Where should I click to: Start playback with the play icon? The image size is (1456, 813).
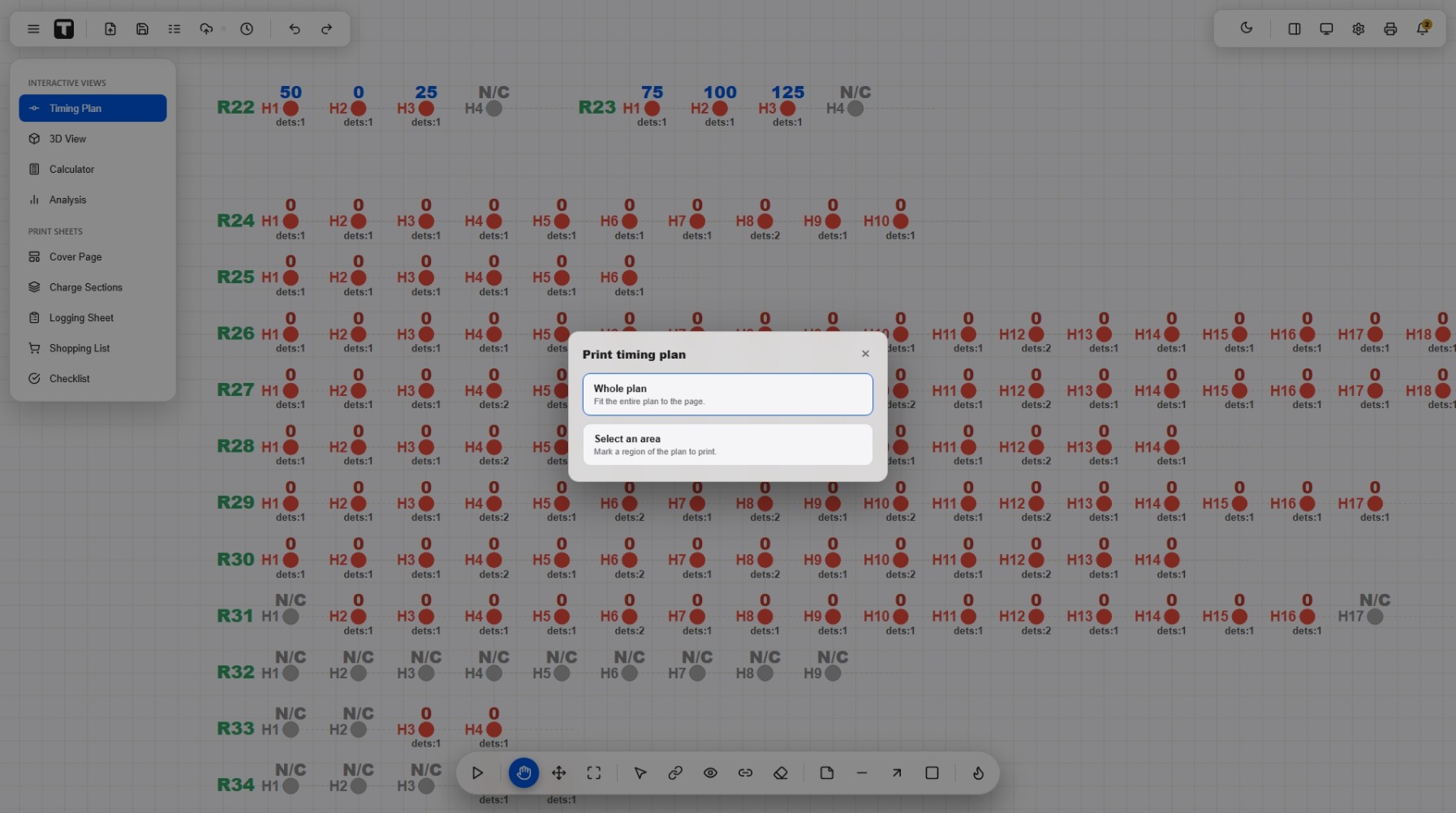tap(477, 773)
